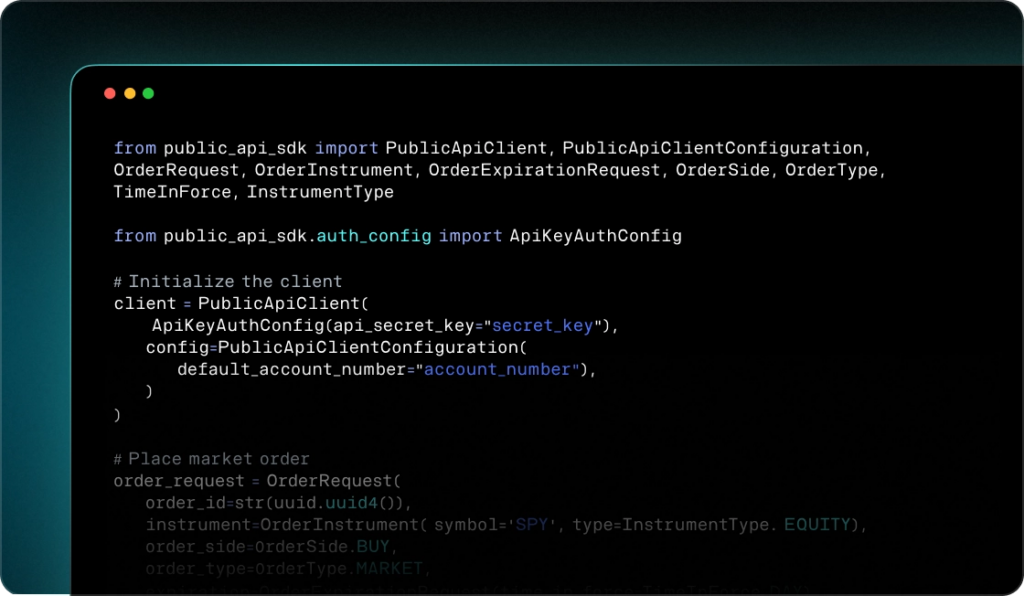Click TimeInForce in the import list
1024x596 pixels.
tap(172, 193)
